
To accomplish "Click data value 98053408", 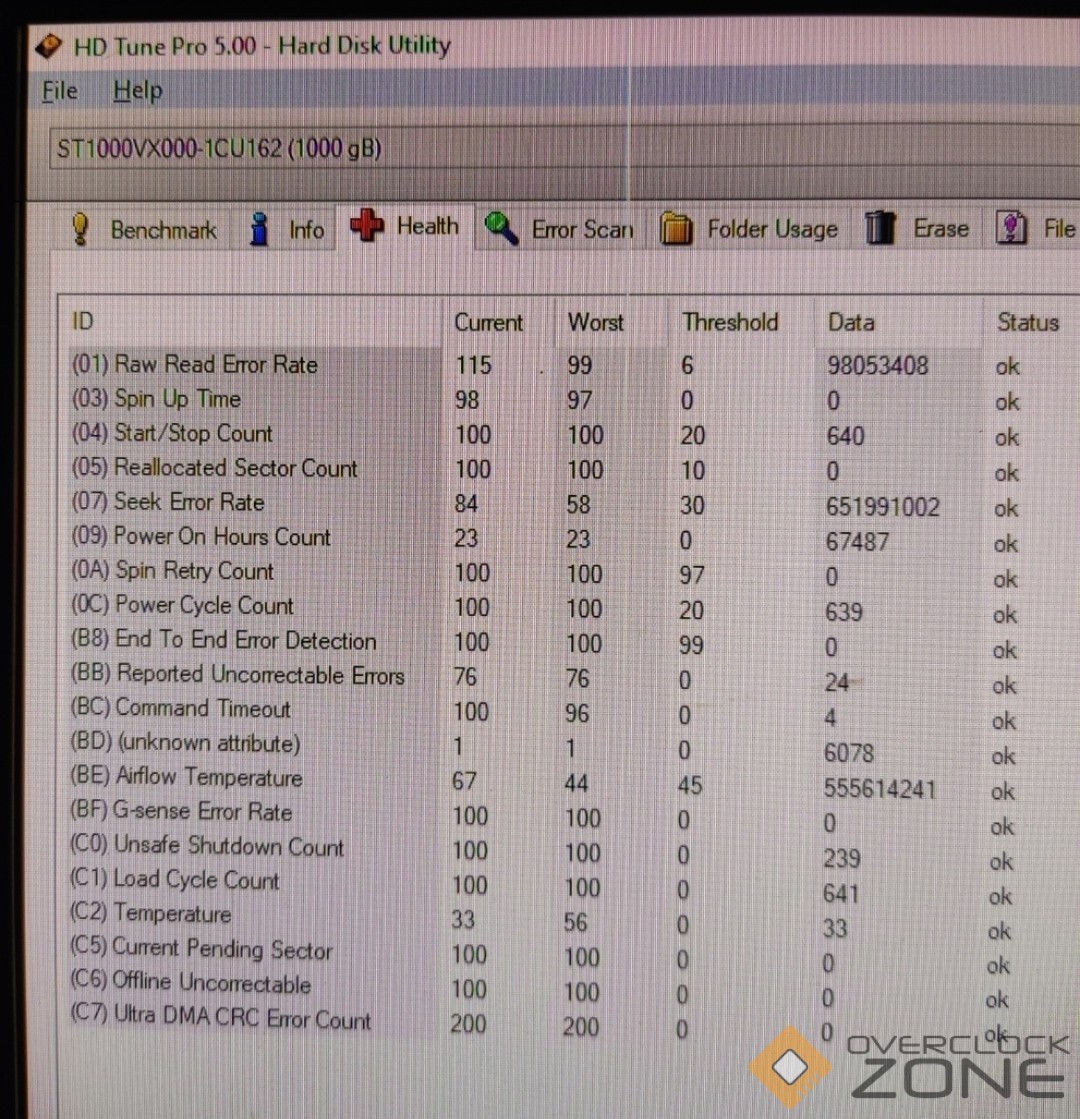I will pyautogui.click(x=877, y=366).
